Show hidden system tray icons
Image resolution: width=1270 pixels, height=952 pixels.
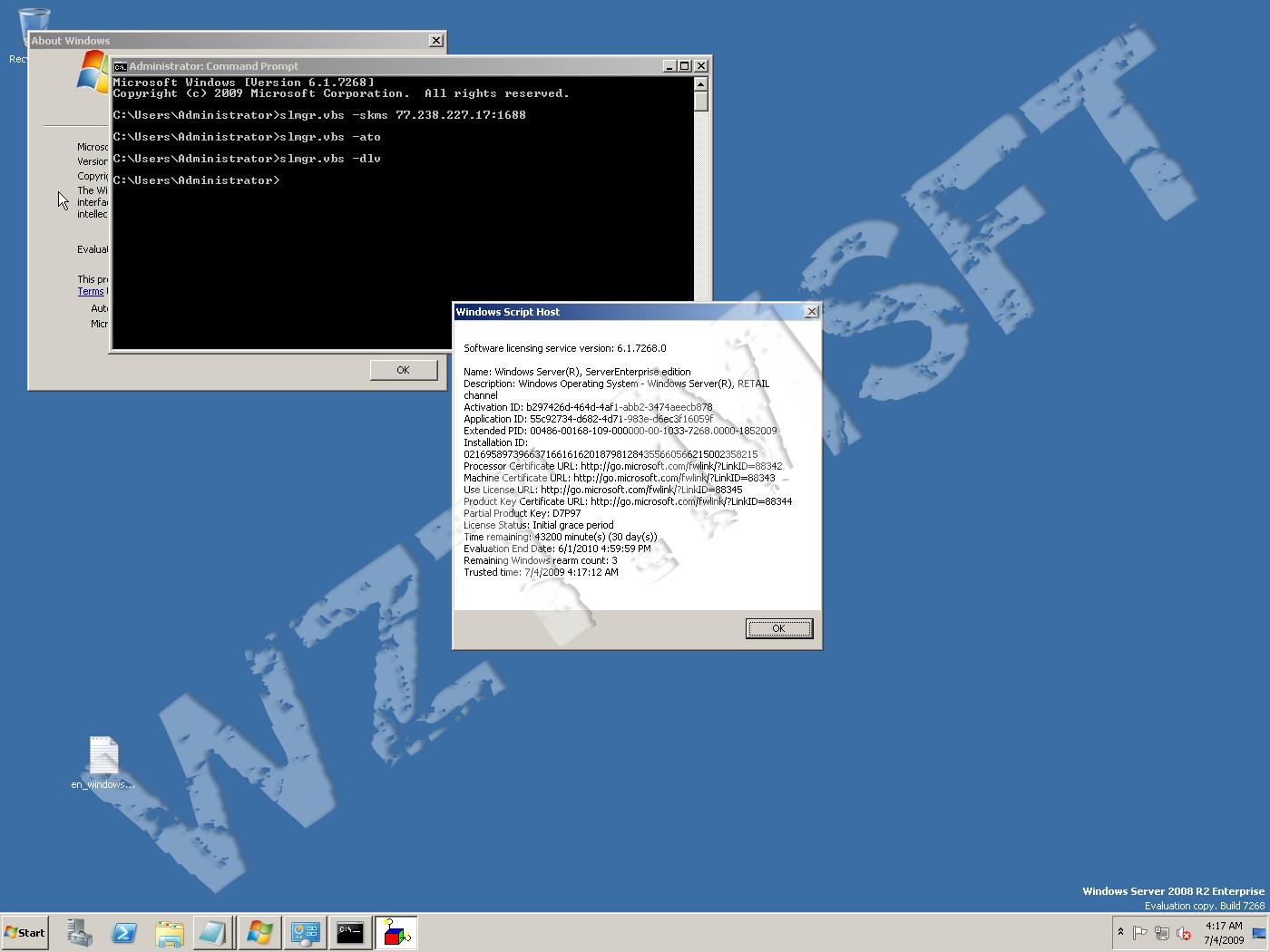(x=1120, y=932)
